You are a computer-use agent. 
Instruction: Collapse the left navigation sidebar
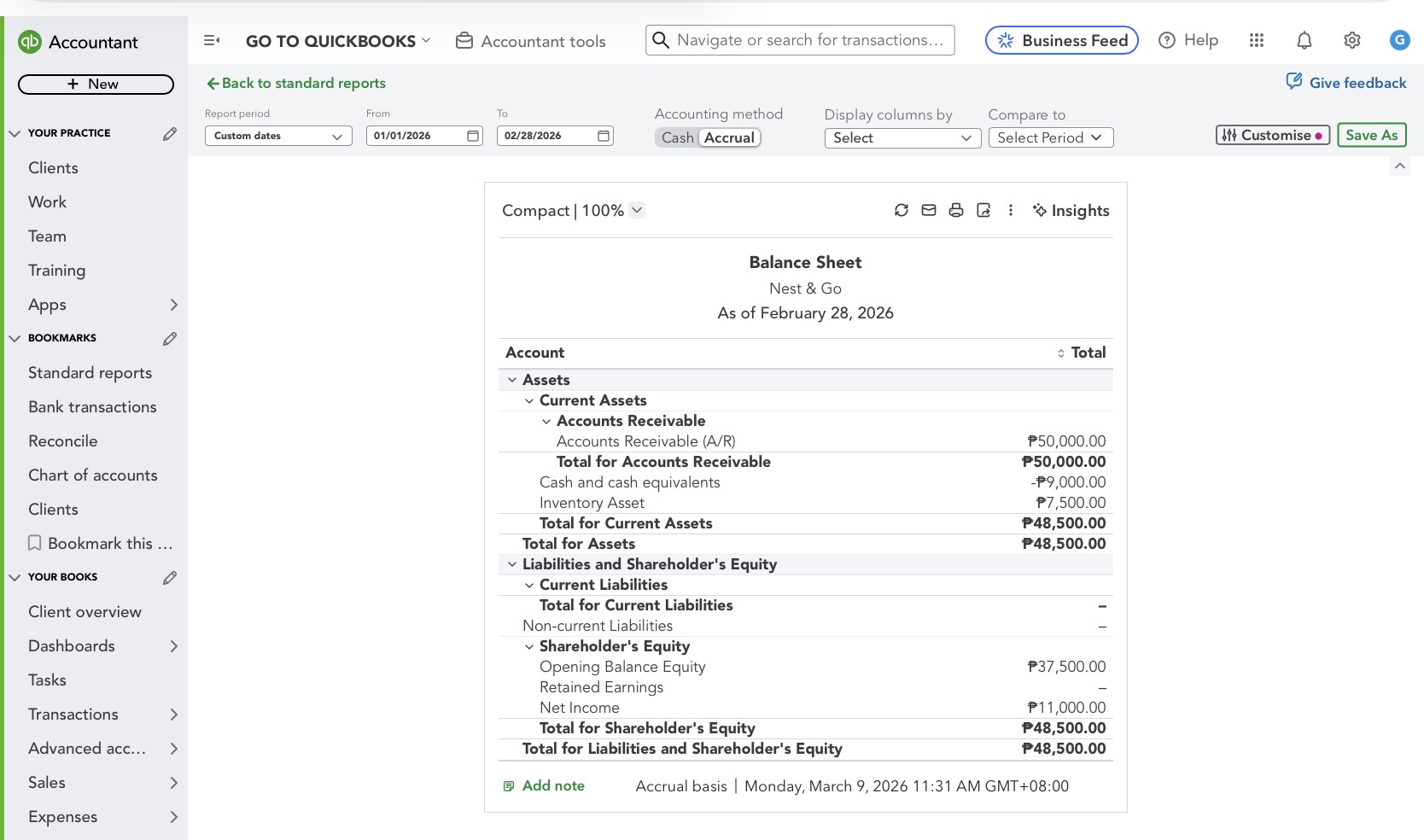[x=212, y=40]
